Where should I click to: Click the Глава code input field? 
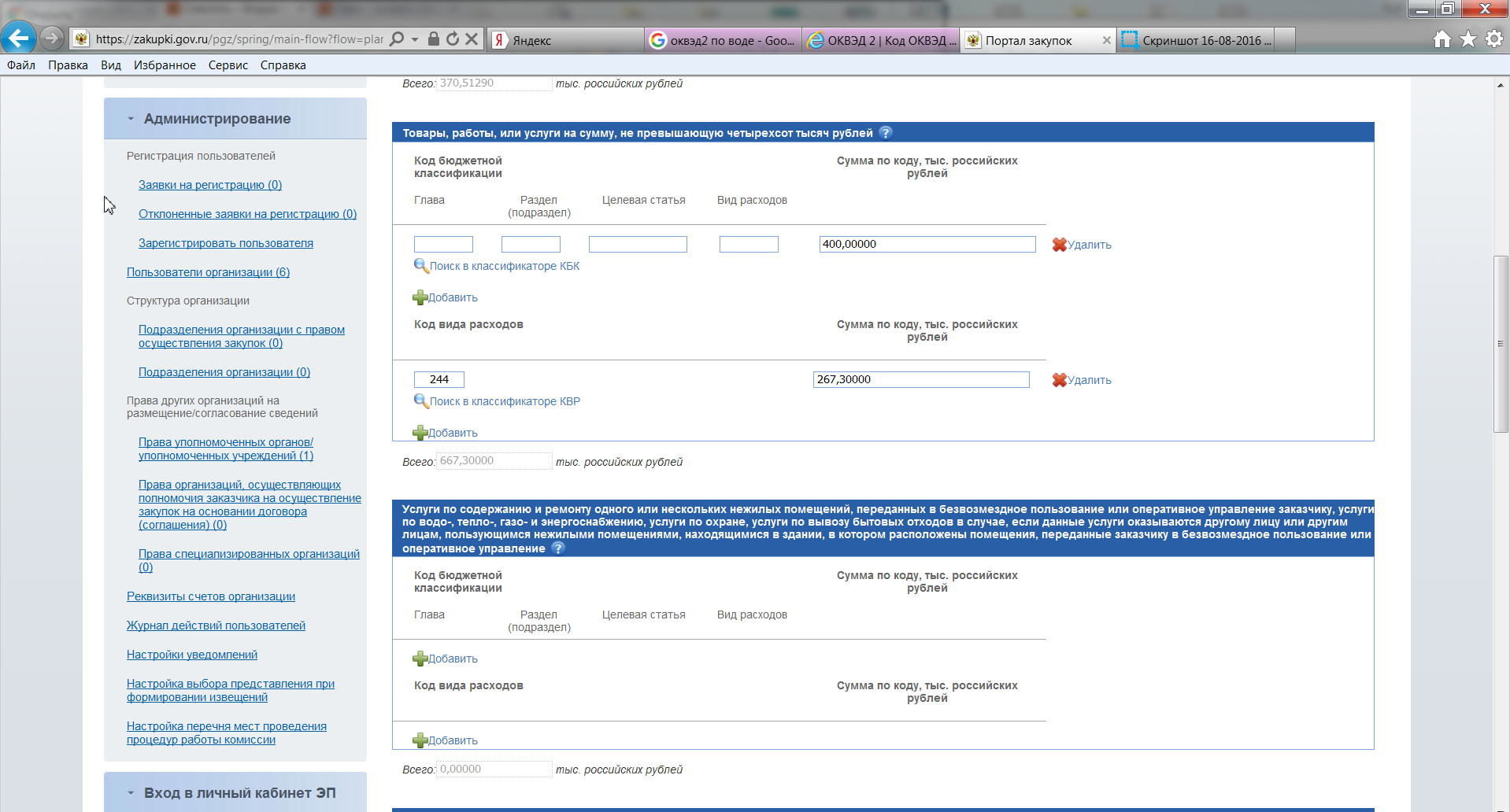443,245
